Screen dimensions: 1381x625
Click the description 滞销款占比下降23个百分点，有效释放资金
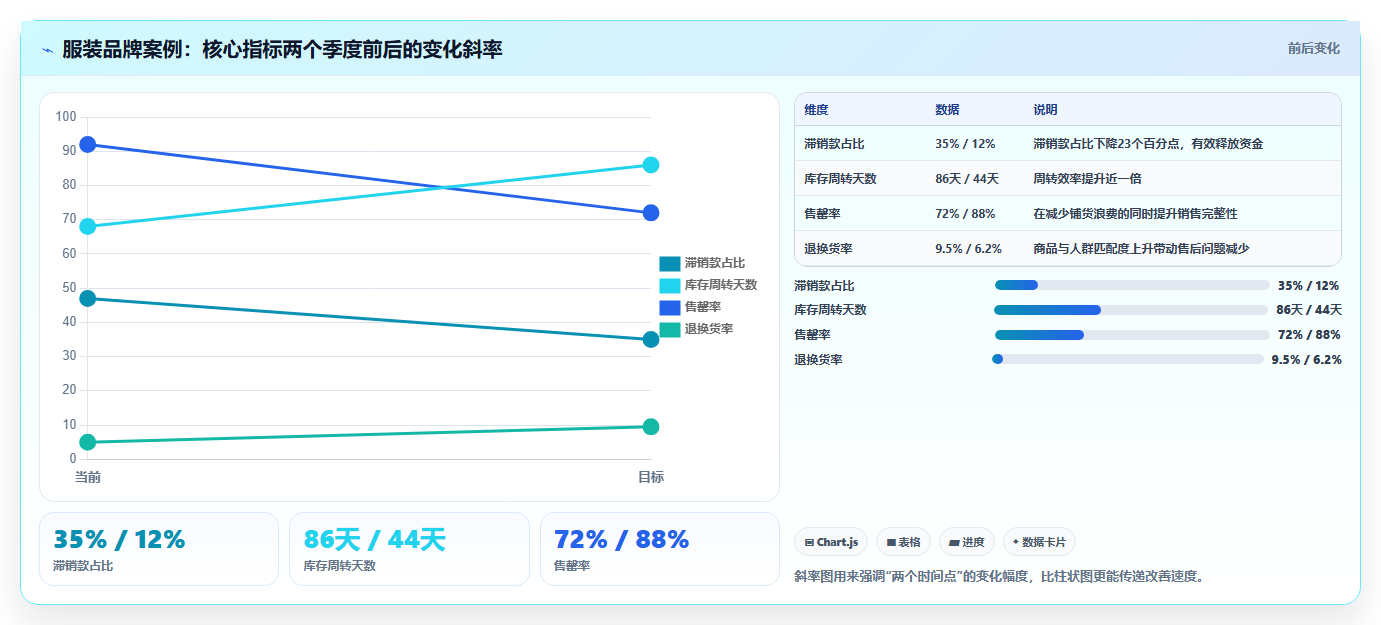tap(1148, 144)
